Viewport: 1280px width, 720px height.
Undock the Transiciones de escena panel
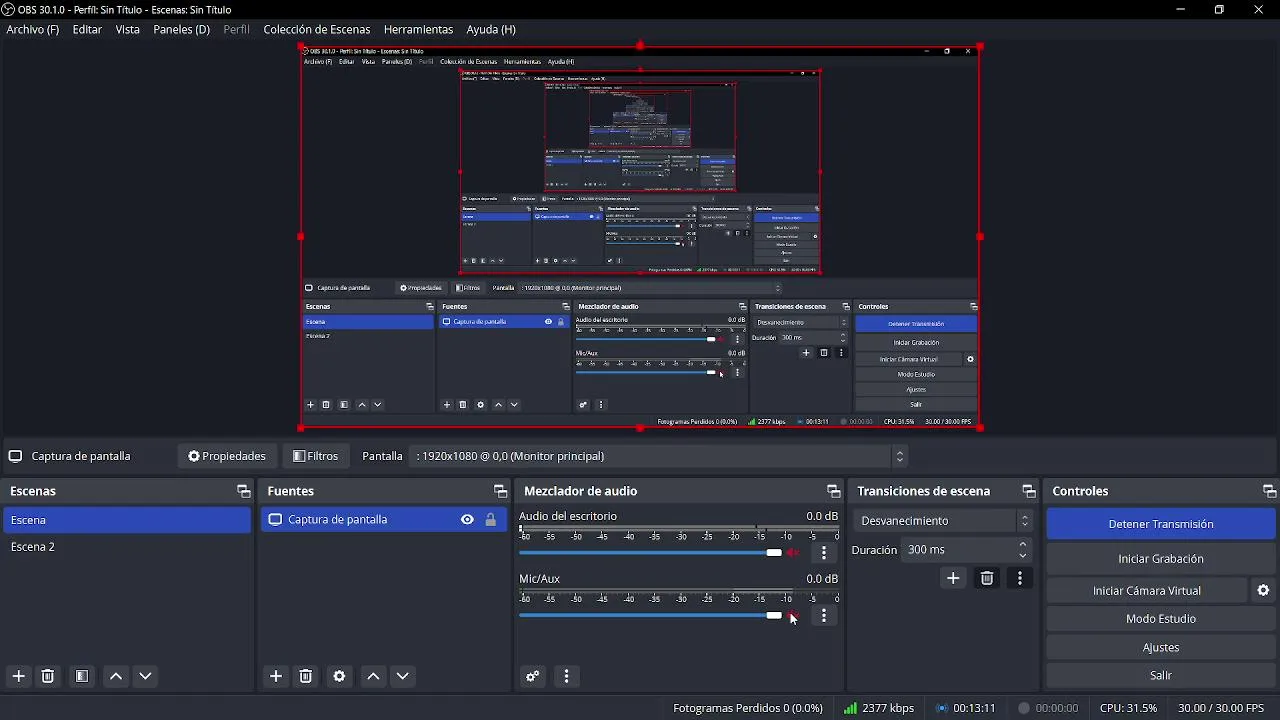point(1028,491)
